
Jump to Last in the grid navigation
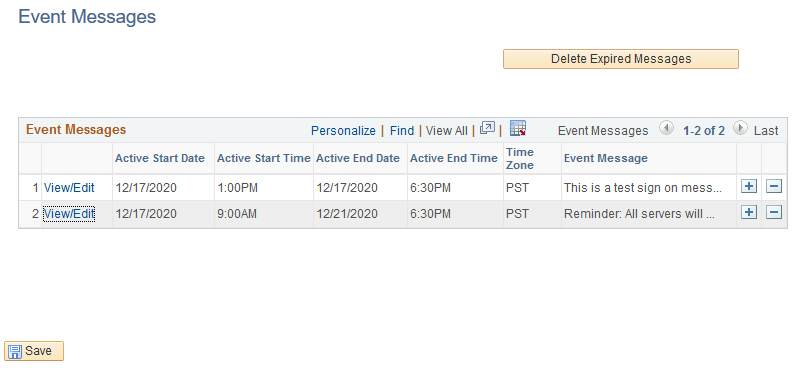pyautogui.click(x=766, y=131)
